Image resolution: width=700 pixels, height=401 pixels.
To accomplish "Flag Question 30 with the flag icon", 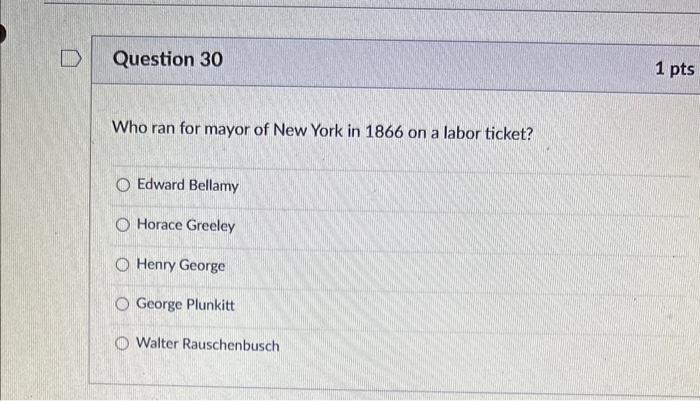I will [x=71, y=58].
